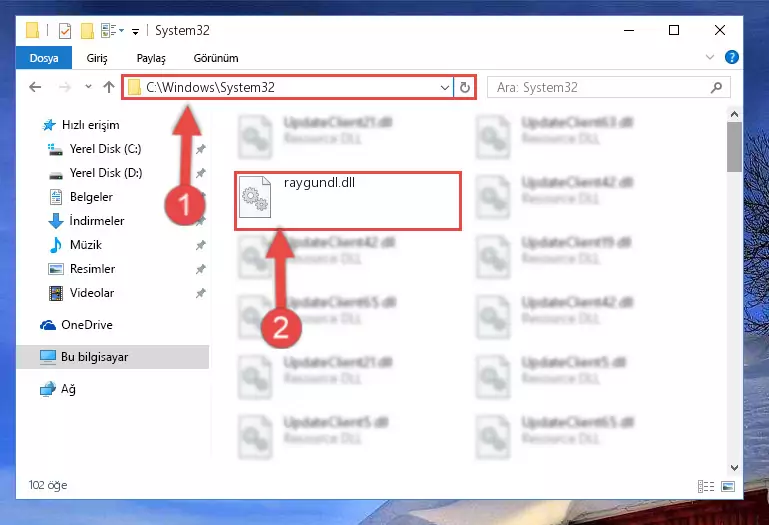Image resolution: width=769 pixels, height=525 pixels.
Task: Switch to the Paylaş ribbon tab
Action: 151,58
